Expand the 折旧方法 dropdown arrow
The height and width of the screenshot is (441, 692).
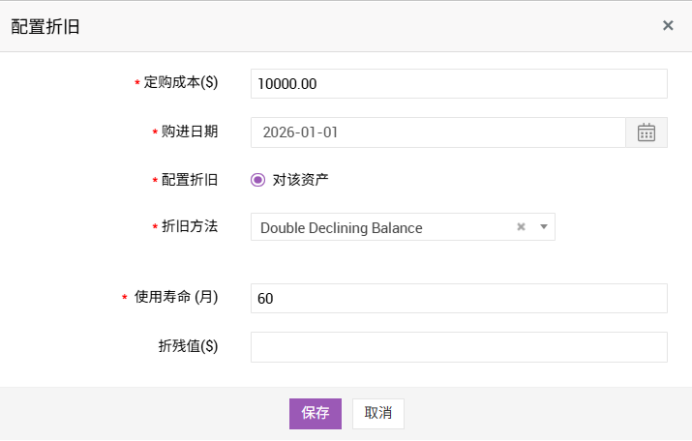pos(543,227)
